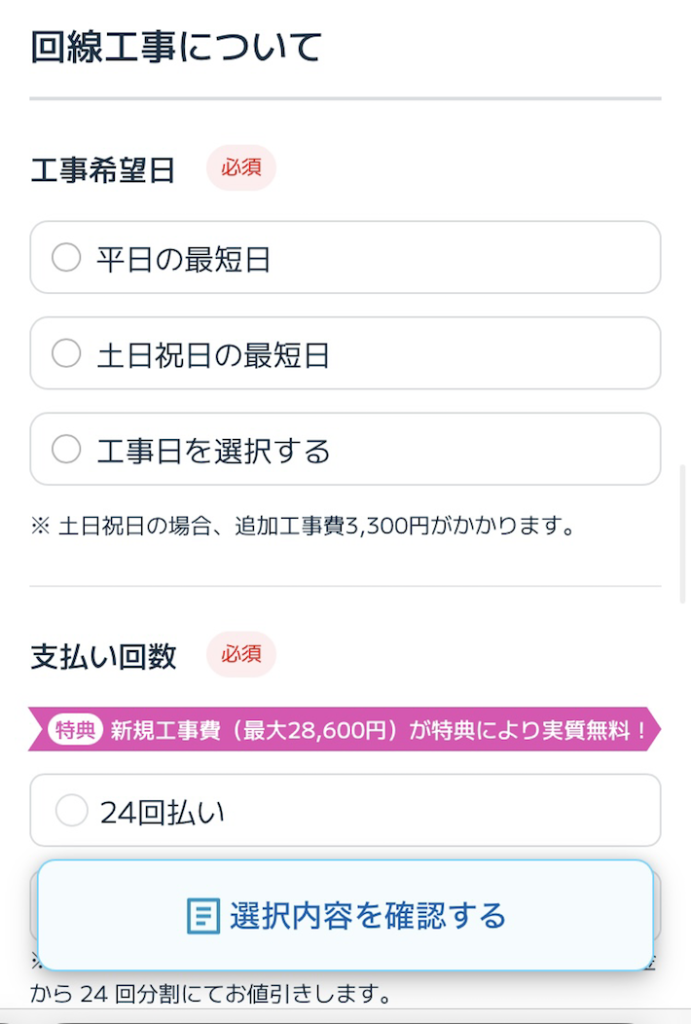The width and height of the screenshot is (691, 1024).
Task: Select the 土日祝日の最短日 radio button
Action: 66,352
